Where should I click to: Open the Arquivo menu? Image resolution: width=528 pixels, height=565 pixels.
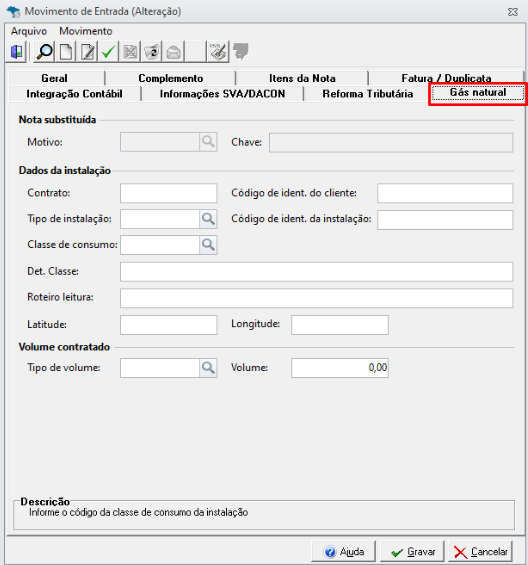click(x=29, y=31)
